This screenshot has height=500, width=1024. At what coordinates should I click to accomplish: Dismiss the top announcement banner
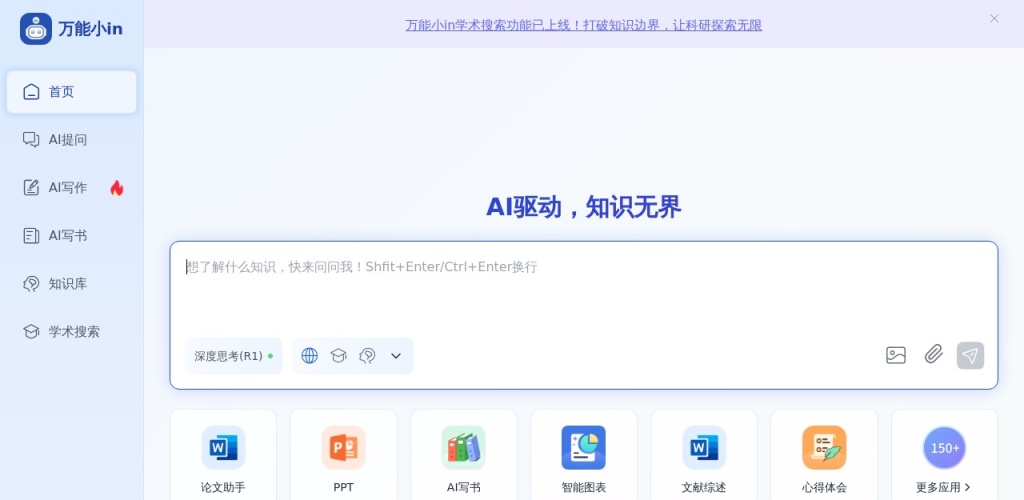coord(994,18)
